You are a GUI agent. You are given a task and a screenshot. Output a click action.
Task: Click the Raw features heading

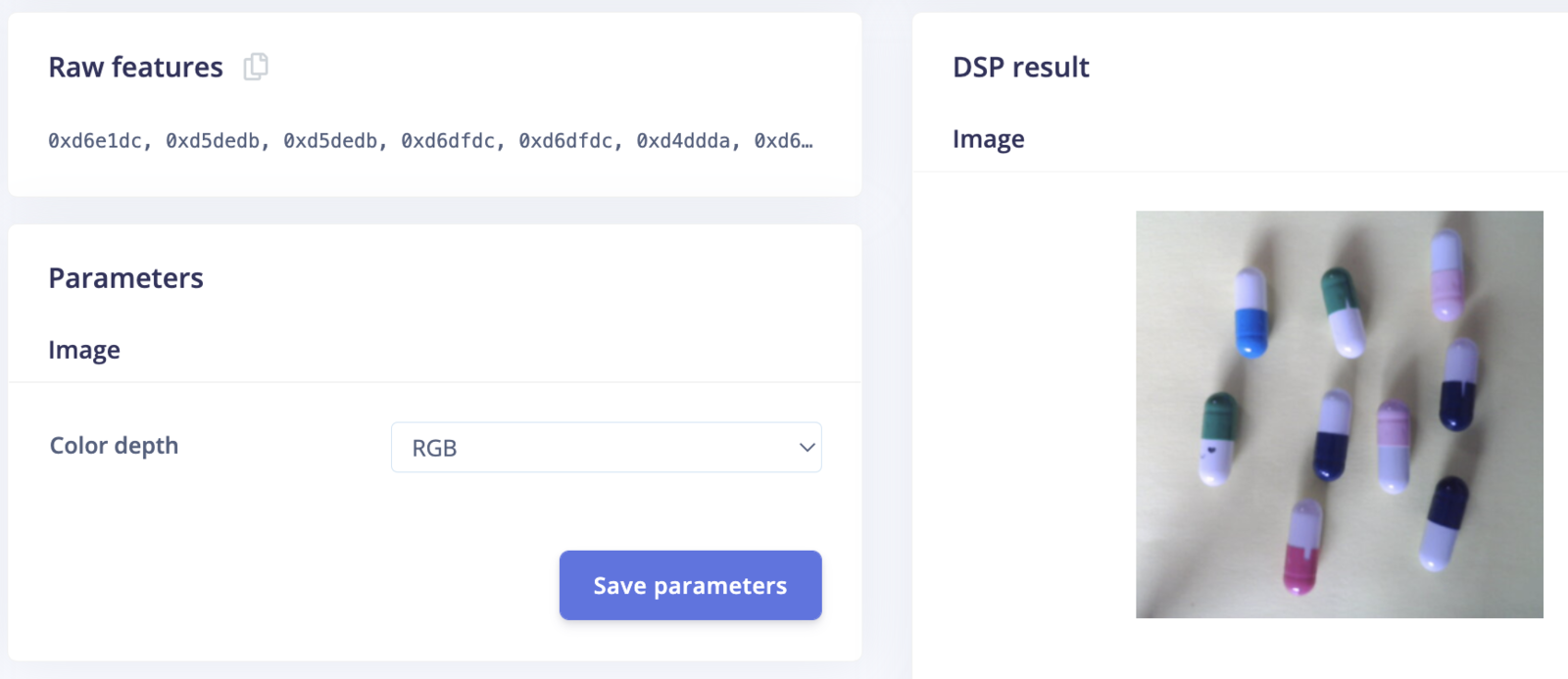(x=135, y=68)
